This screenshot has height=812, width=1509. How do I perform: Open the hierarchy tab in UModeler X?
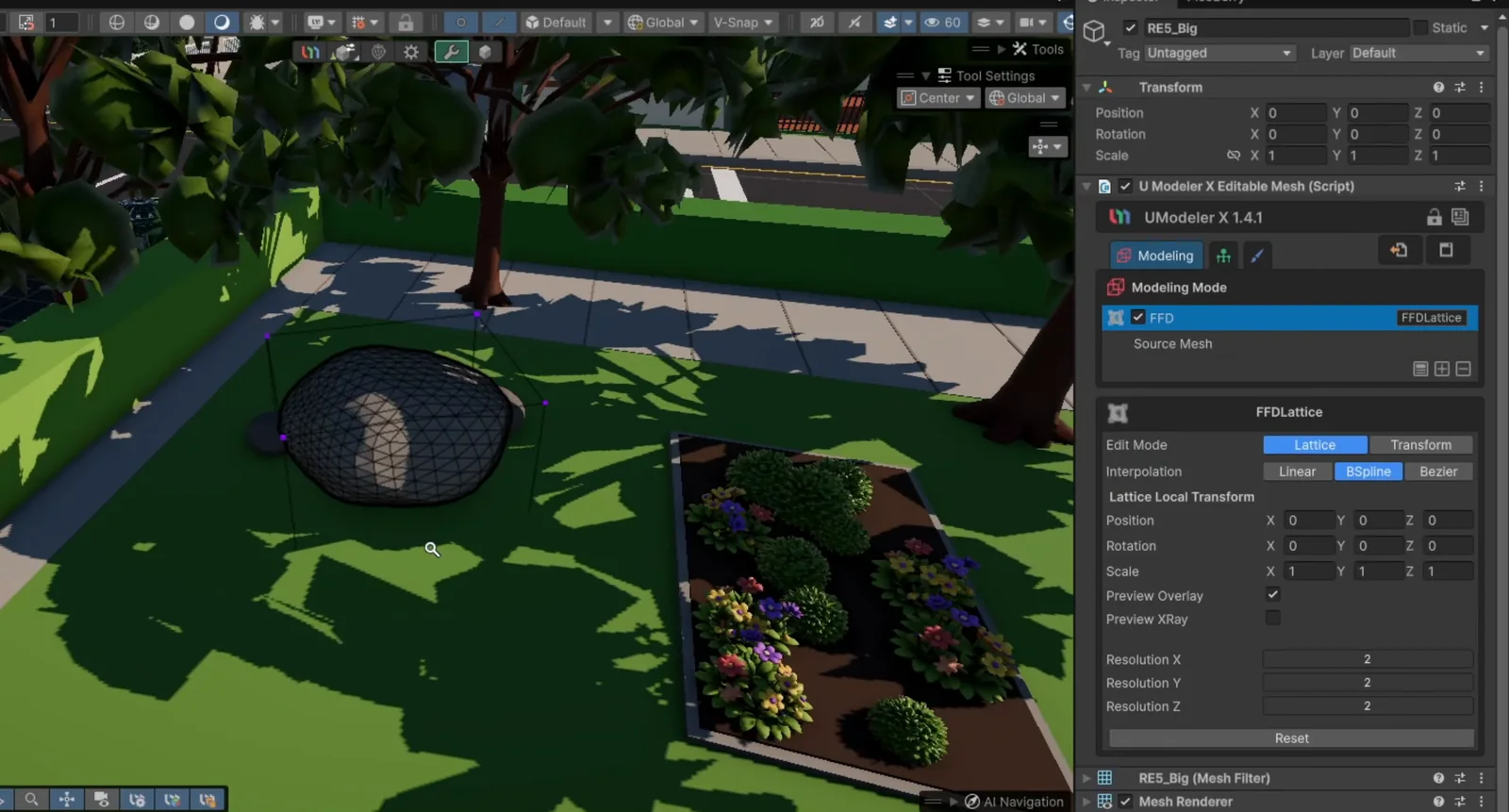(1223, 256)
